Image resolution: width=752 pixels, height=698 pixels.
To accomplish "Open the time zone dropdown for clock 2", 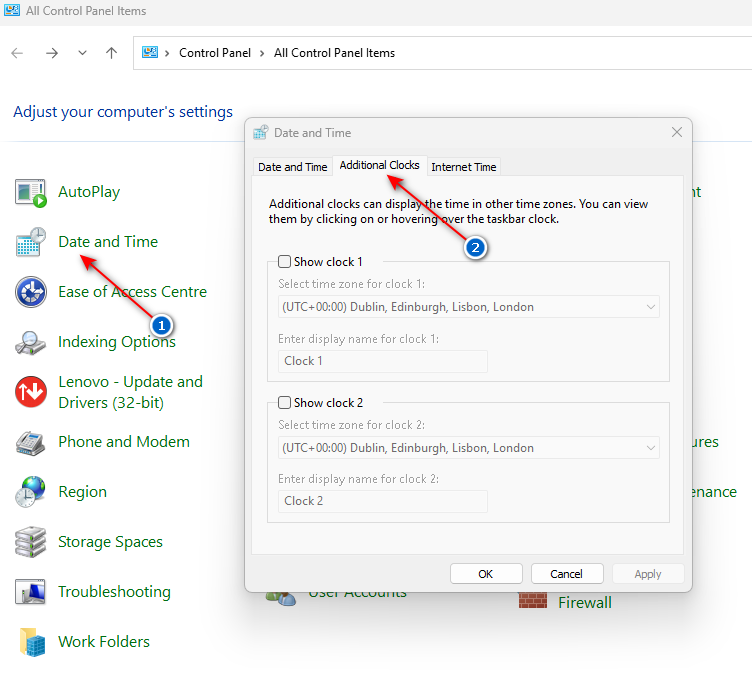I will point(469,448).
